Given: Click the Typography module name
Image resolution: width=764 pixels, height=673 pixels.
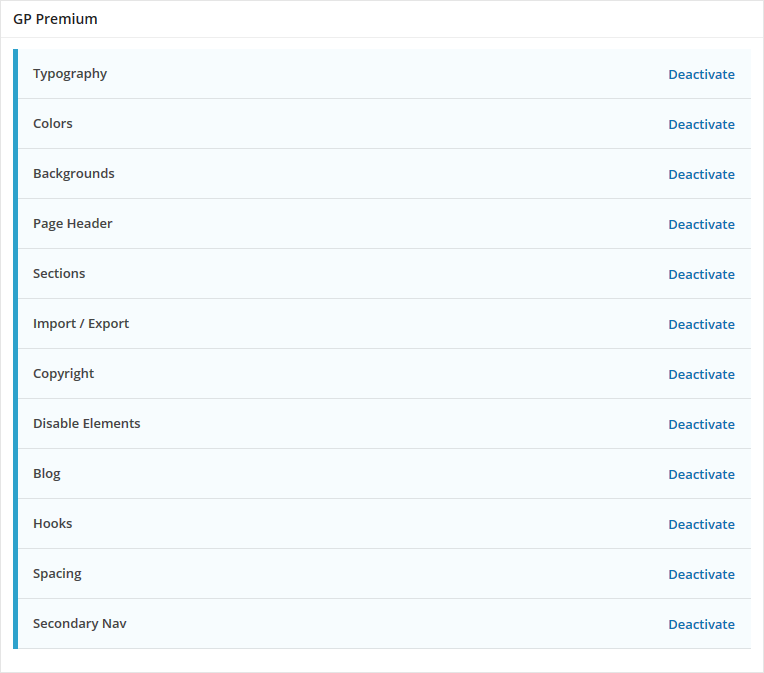Looking at the screenshot, I should (70, 74).
